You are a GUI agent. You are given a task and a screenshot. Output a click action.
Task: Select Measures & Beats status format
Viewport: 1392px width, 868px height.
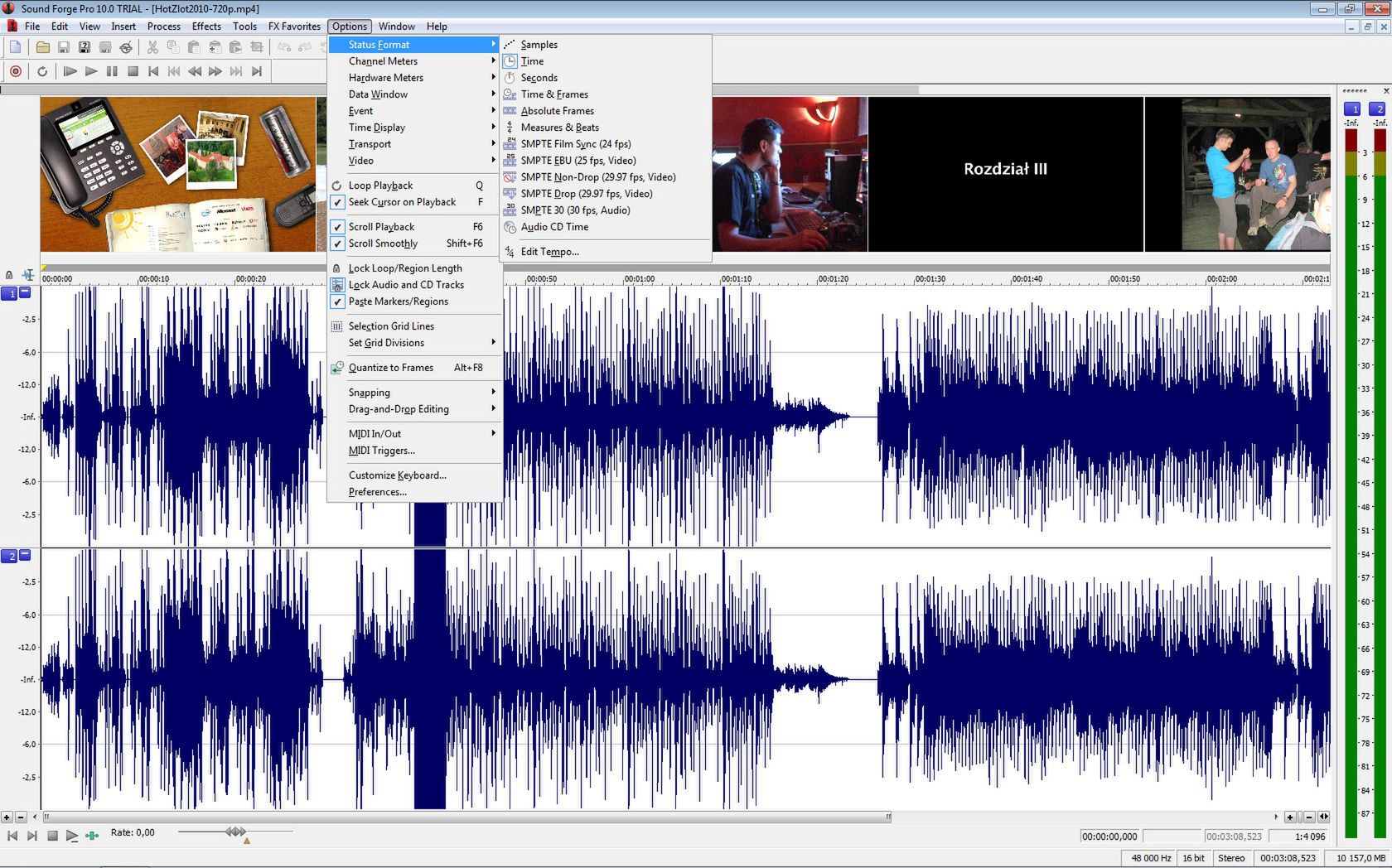click(x=606, y=128)
